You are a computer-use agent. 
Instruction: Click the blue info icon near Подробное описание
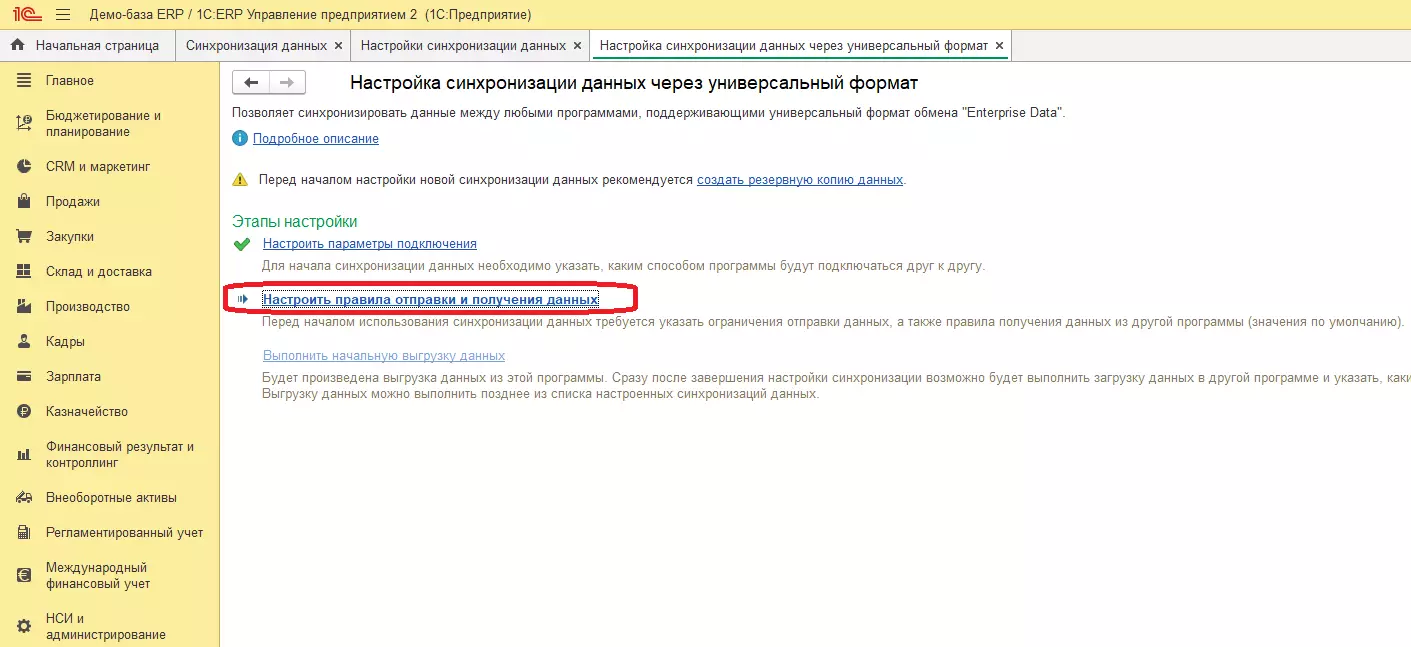(240, 139)
